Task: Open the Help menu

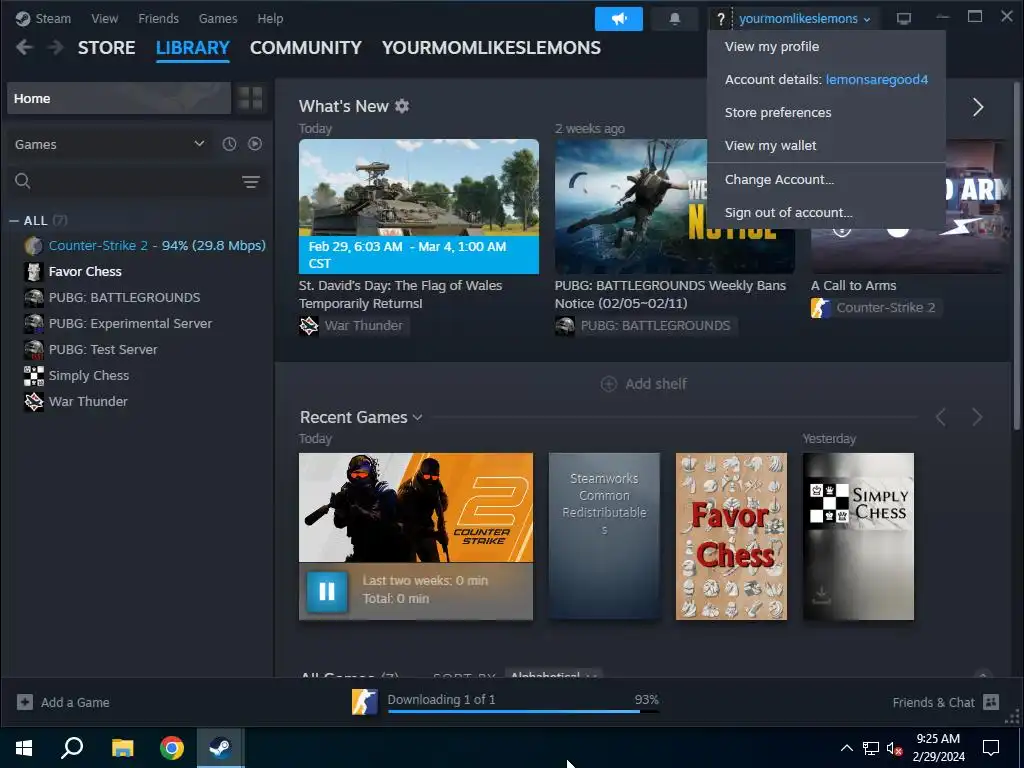Action: coord(270,18)
